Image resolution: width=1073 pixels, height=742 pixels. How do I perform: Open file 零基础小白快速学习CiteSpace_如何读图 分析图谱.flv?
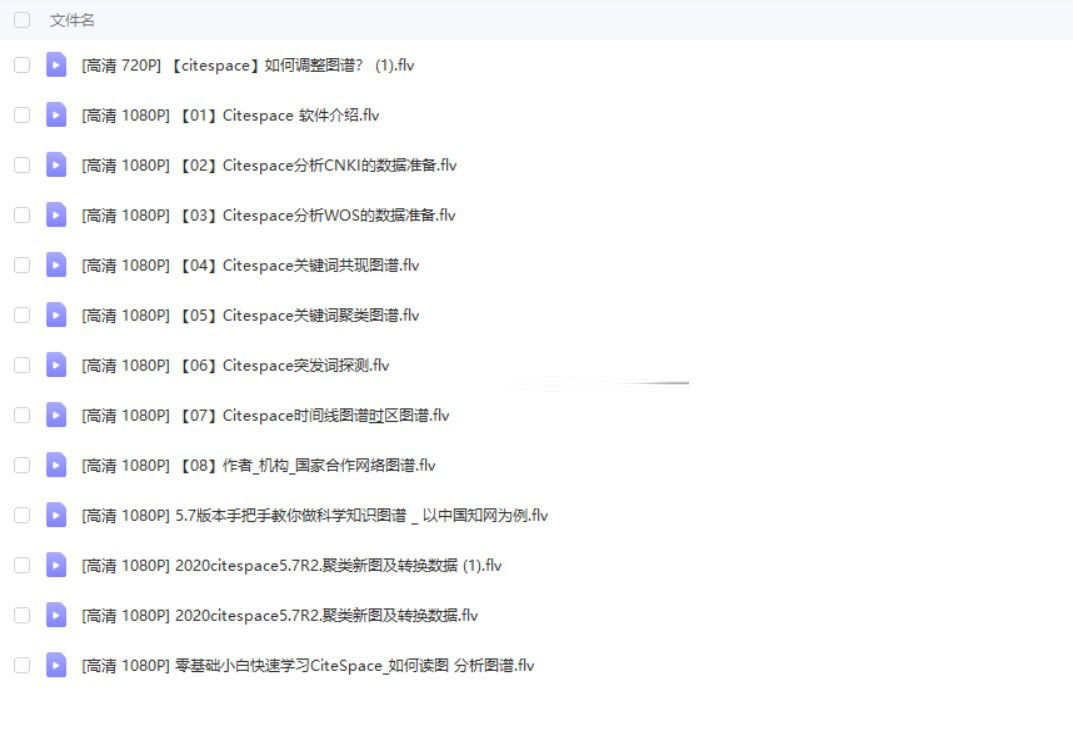coord(308,665)
